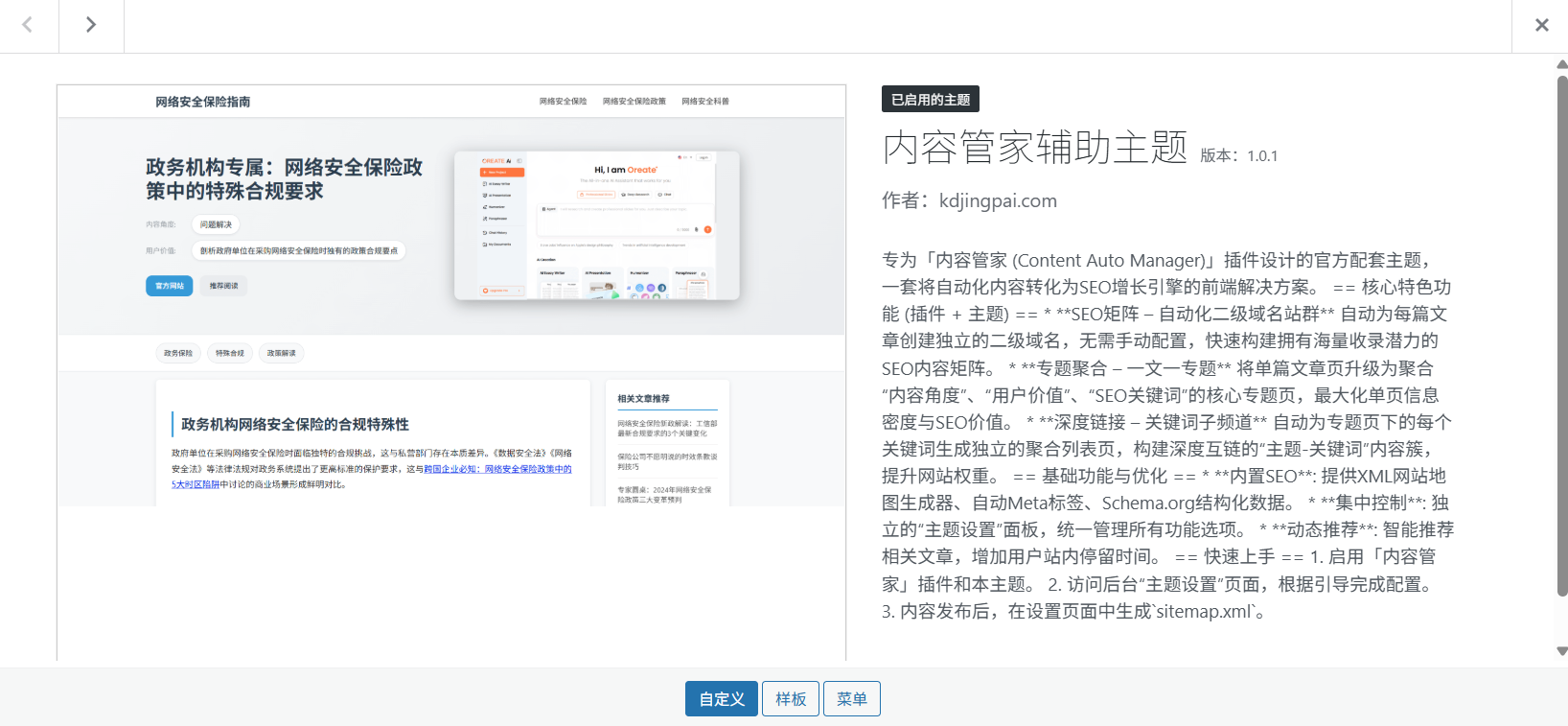Select the 网络安全科普 nav item in preview
Screen dimensions: 1568x726
click(705, 102)
